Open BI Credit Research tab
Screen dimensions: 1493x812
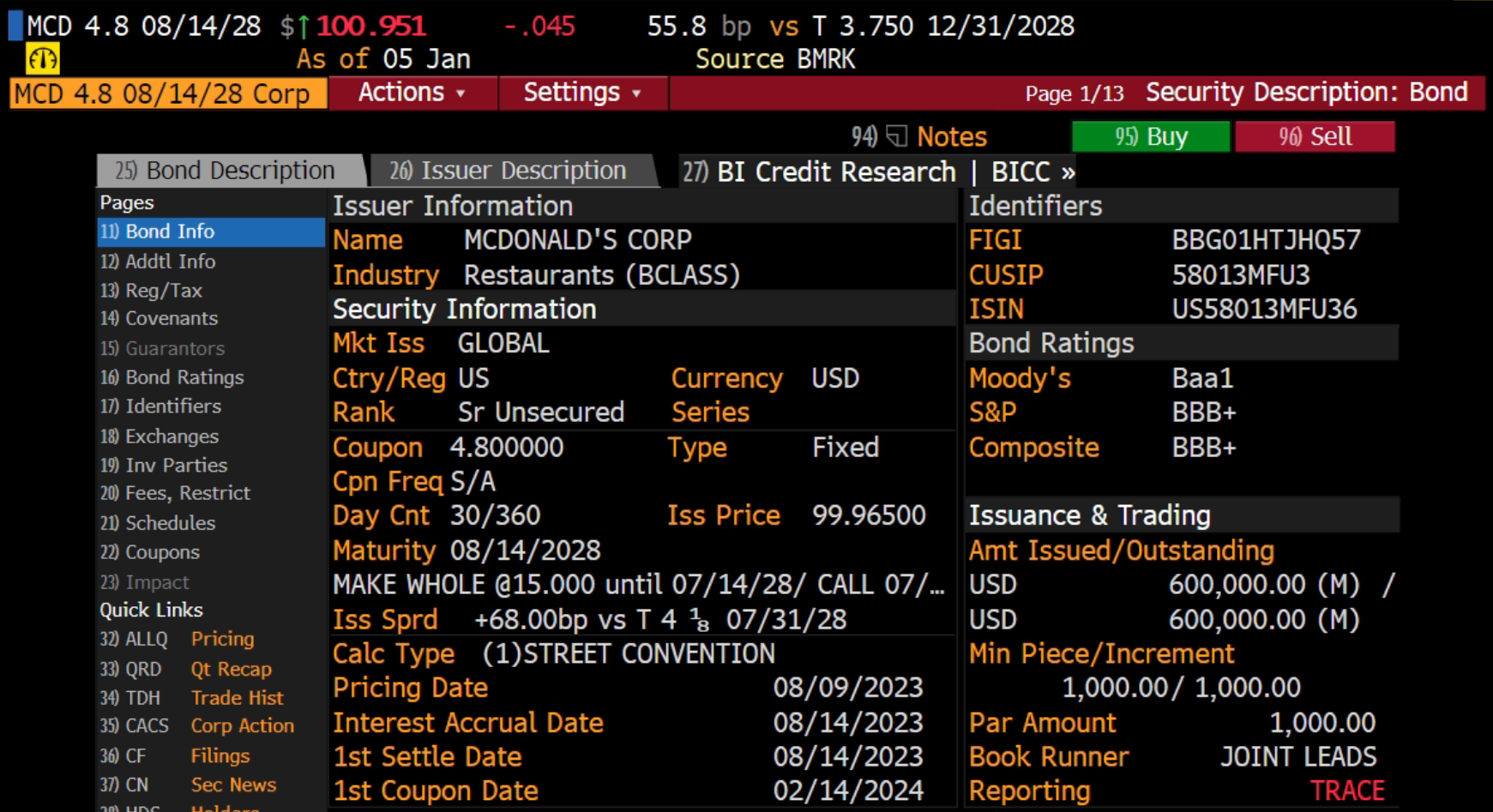point(819,171)
